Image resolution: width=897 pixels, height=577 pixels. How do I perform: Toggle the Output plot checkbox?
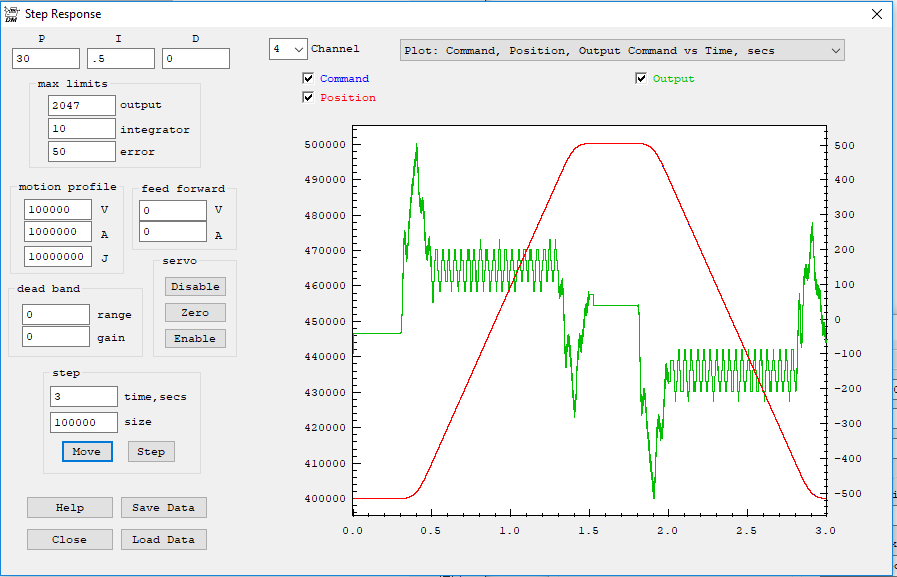(x=641, y=79)
